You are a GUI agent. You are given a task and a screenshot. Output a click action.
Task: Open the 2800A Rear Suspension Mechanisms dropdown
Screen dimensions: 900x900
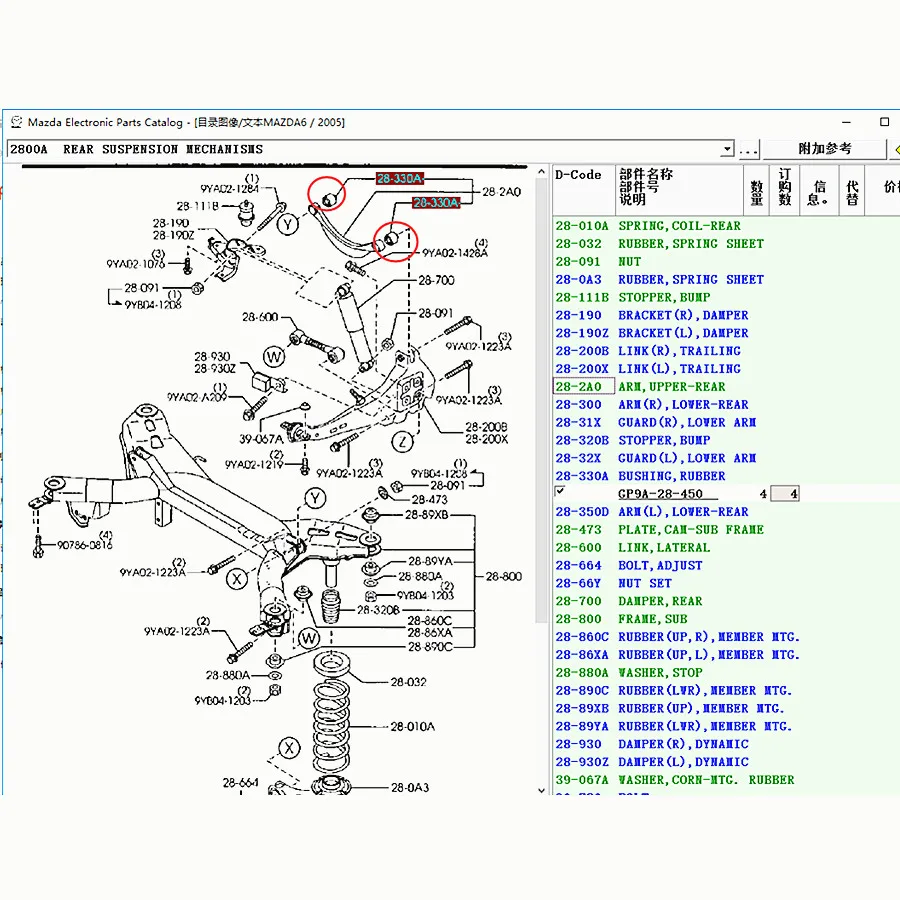click(x=726, y=150)
